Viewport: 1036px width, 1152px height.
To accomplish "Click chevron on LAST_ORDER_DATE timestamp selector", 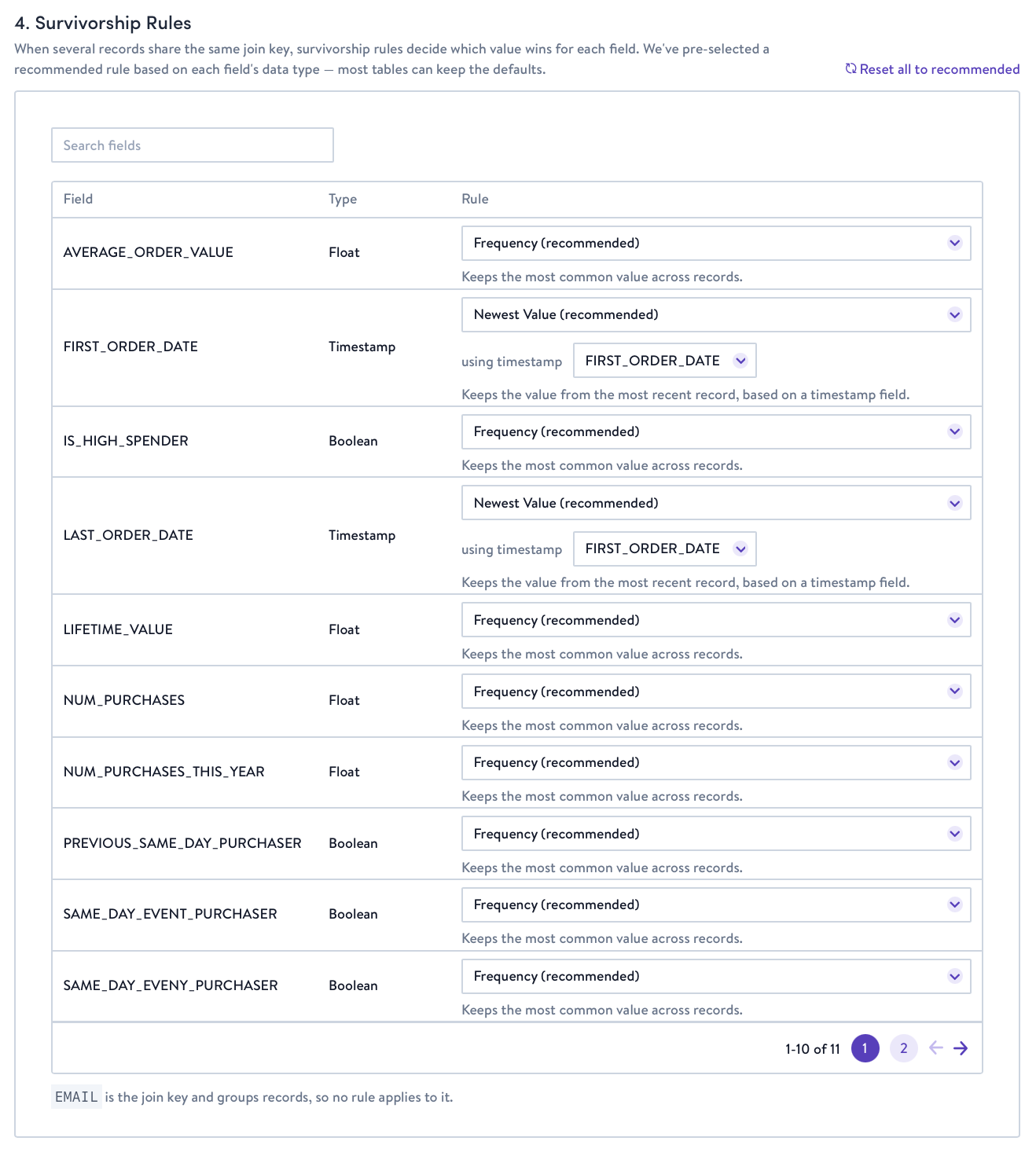I will (740, 548).
